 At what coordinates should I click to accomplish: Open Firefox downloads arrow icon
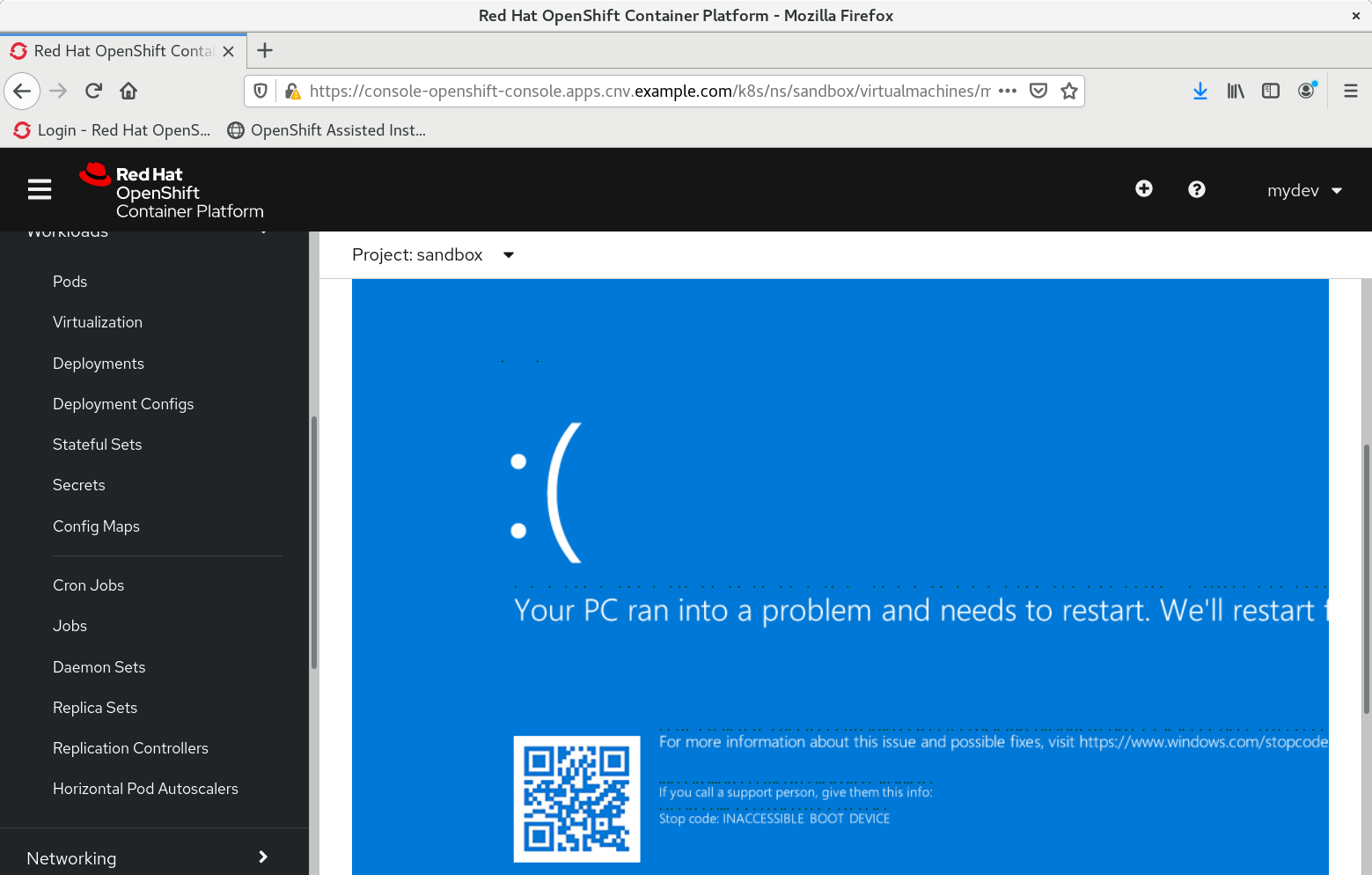(1200, 91)
